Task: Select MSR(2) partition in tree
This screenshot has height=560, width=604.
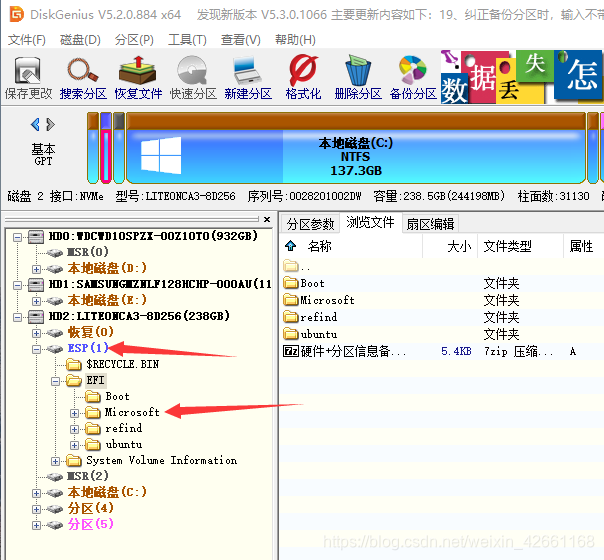Action: (x=87, y=476)
